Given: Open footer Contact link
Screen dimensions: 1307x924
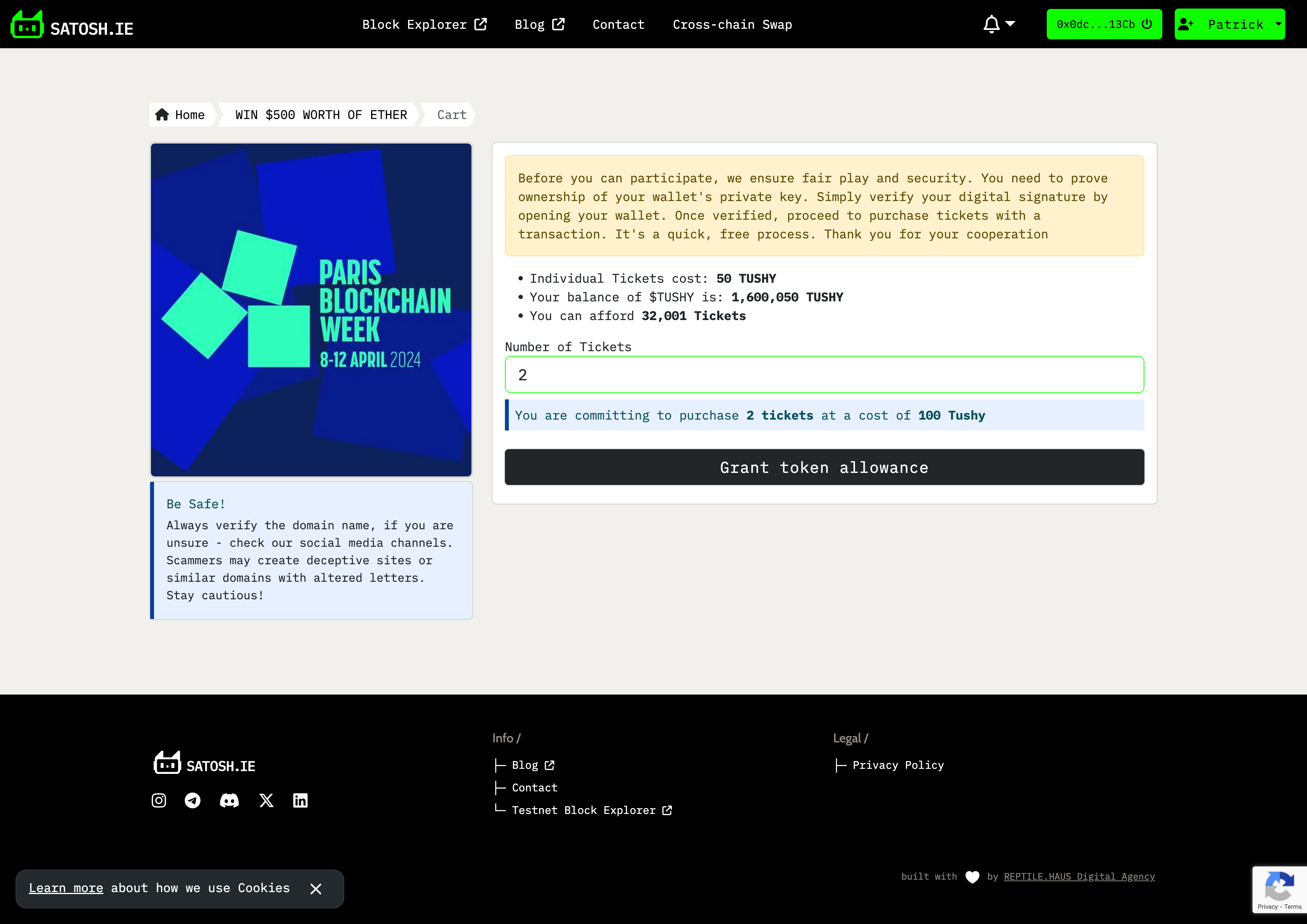Looking at the screenshot, I should [x=534, y=787].
